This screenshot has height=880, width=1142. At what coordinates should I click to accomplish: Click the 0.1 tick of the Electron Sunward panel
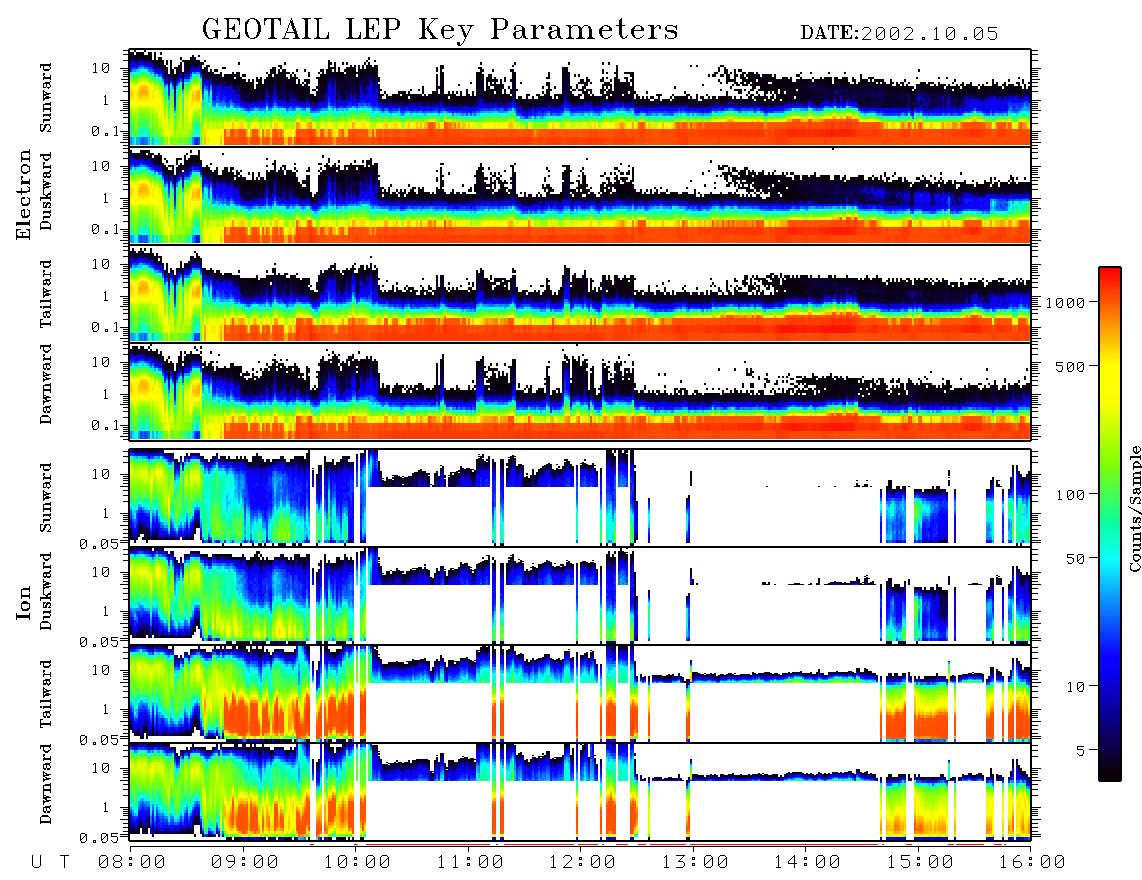(104, 131)
